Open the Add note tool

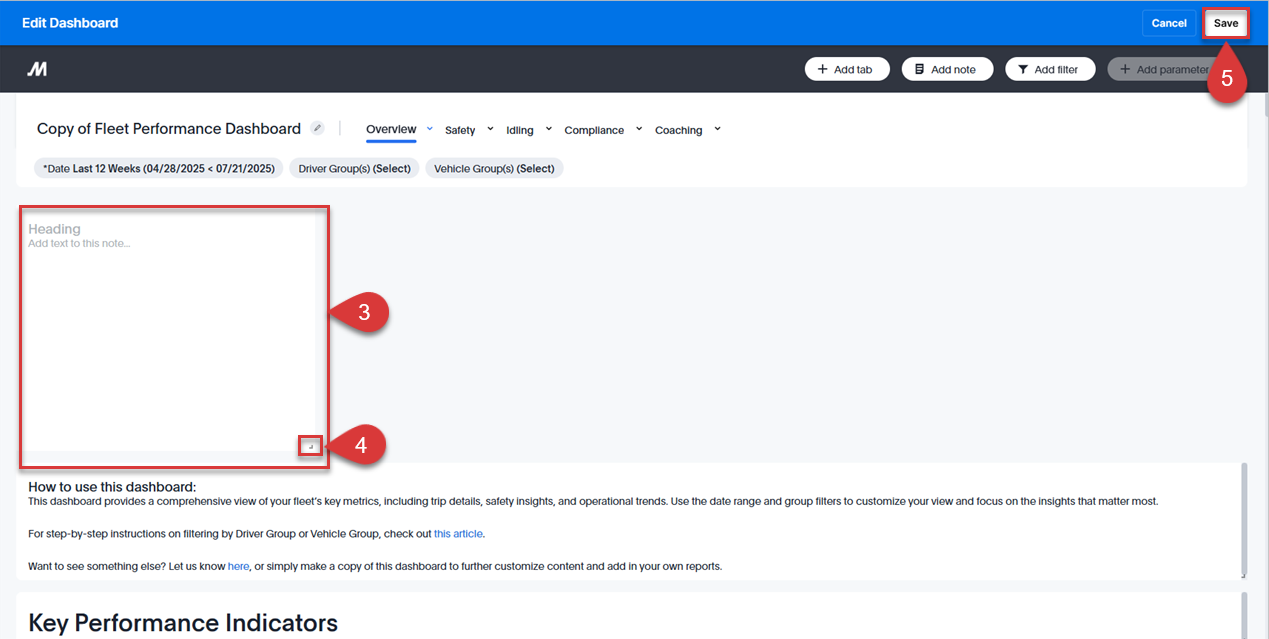[x=946, y=68]
